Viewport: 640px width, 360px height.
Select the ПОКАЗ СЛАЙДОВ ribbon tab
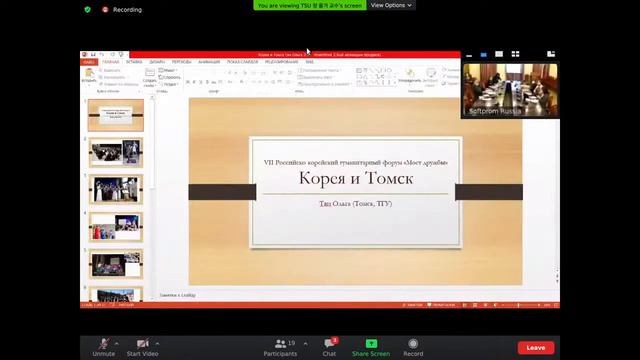point(242,62)
